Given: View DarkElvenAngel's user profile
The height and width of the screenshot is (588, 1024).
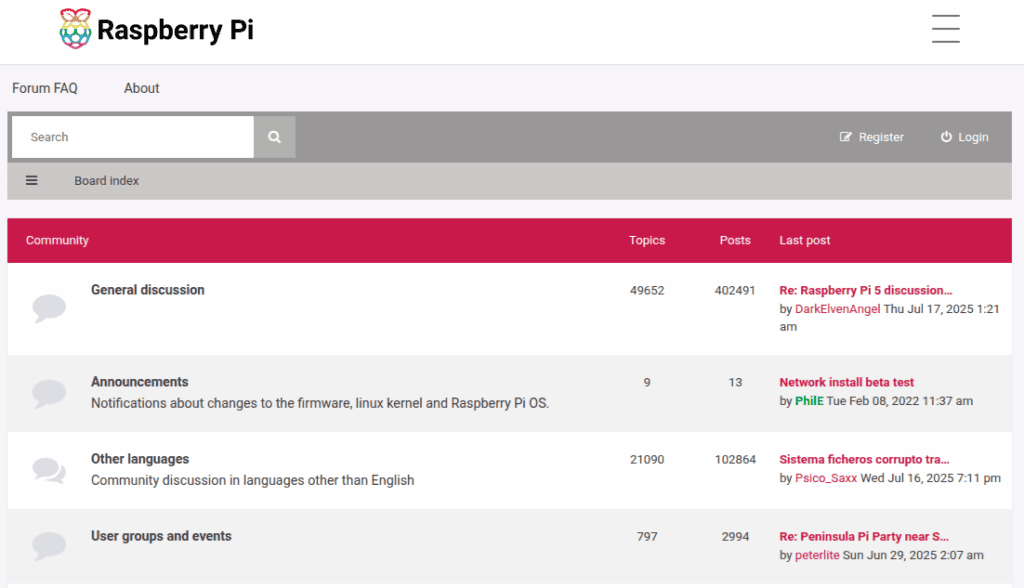Looking at the screenshot, I should pyautogui.click(x=837, y=309).
